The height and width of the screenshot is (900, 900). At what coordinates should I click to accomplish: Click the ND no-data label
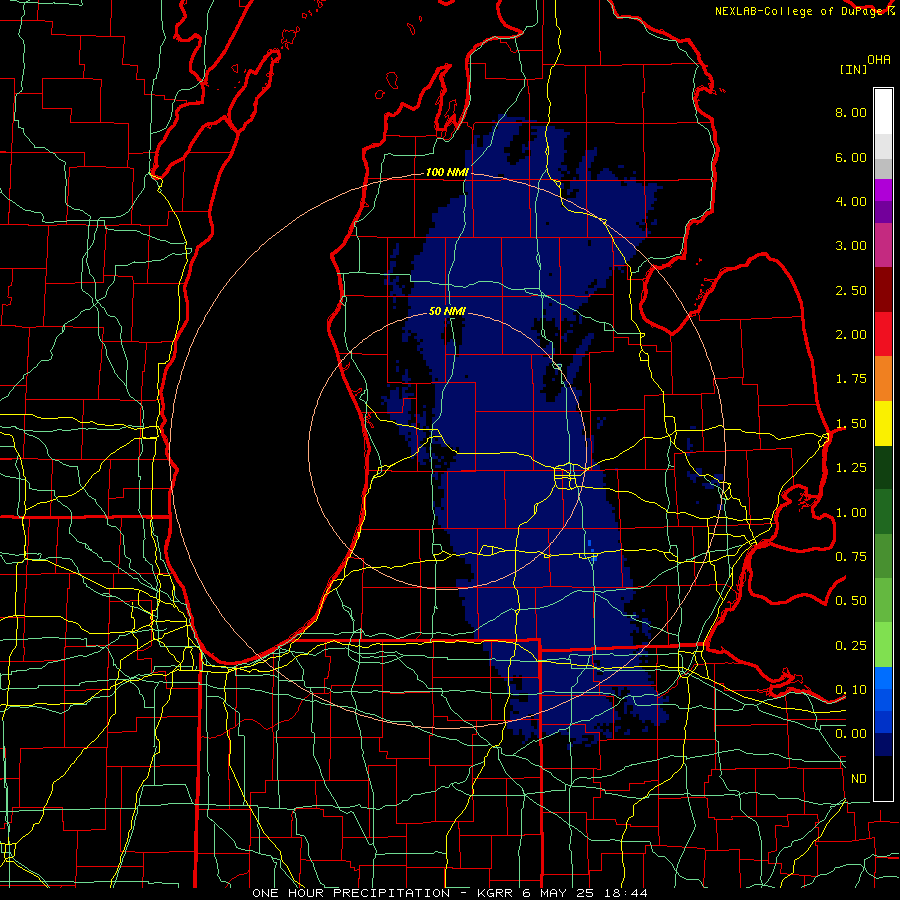pyautogui.click(x=859, y=779)
